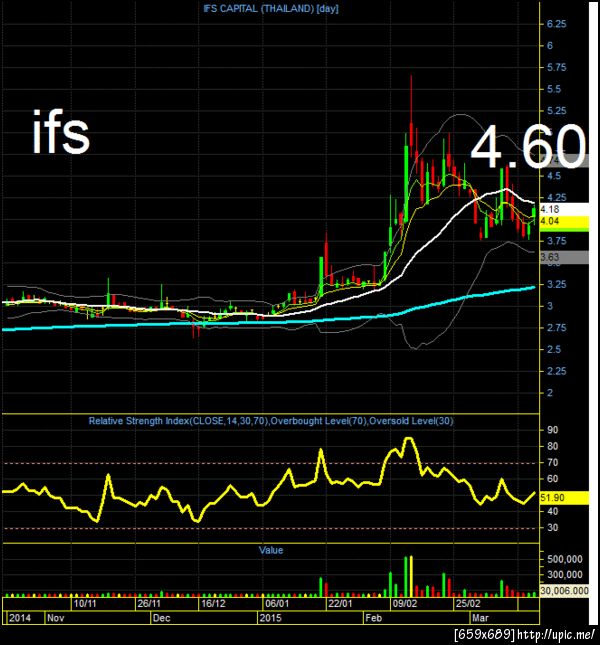
Task: Click the Value volume panel title
Action: (271, 550)
